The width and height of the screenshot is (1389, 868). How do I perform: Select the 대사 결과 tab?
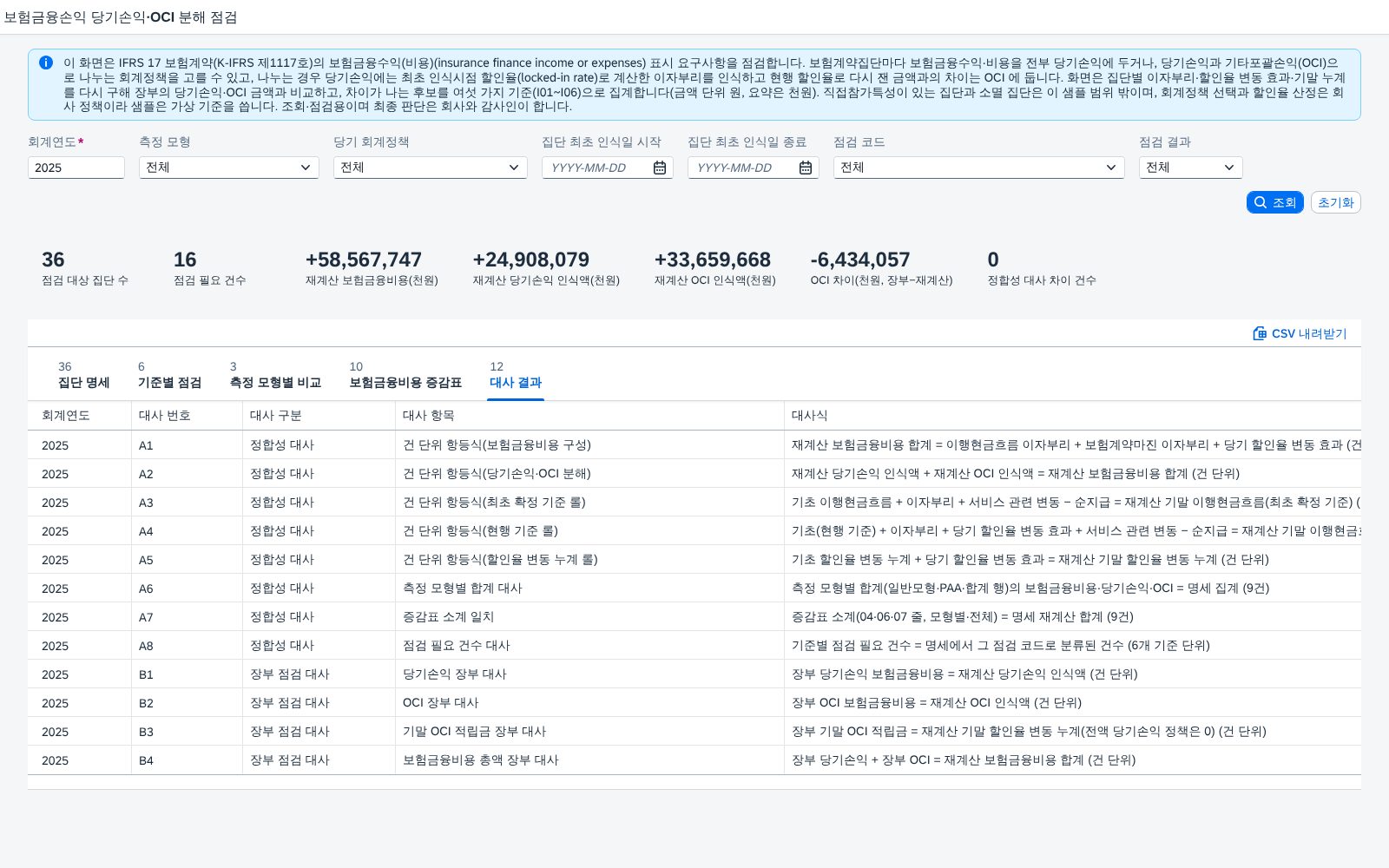(516, 375)
